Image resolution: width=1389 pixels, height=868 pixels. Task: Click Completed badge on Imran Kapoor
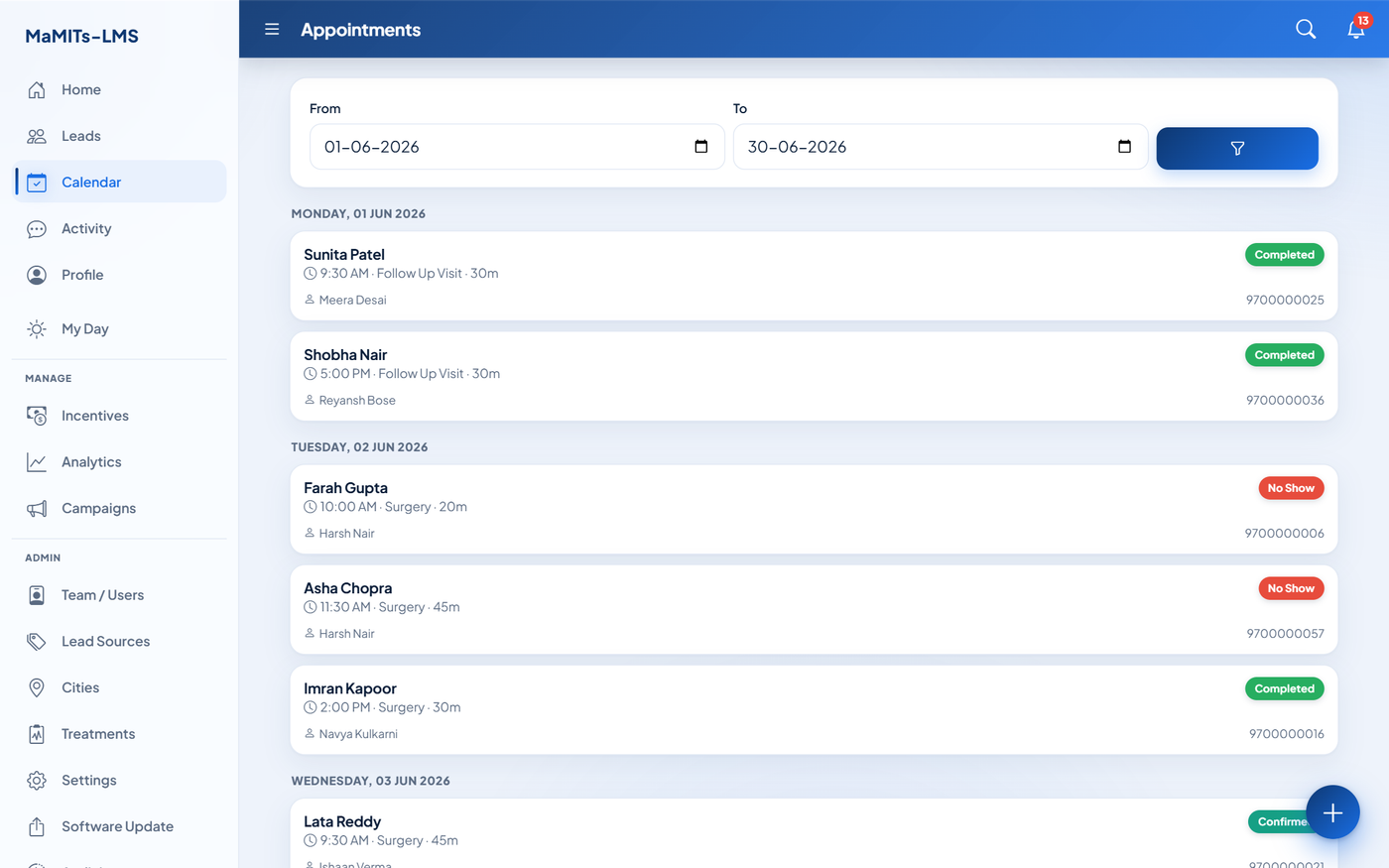(1284, 688)
